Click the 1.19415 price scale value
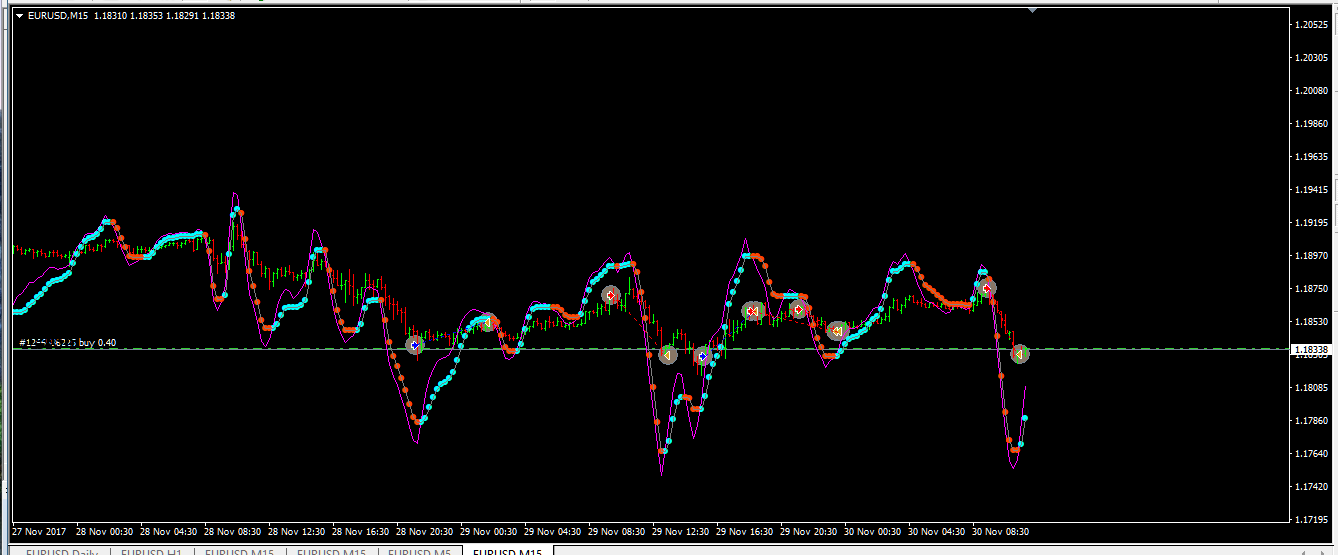 (x=1311, y=189)
